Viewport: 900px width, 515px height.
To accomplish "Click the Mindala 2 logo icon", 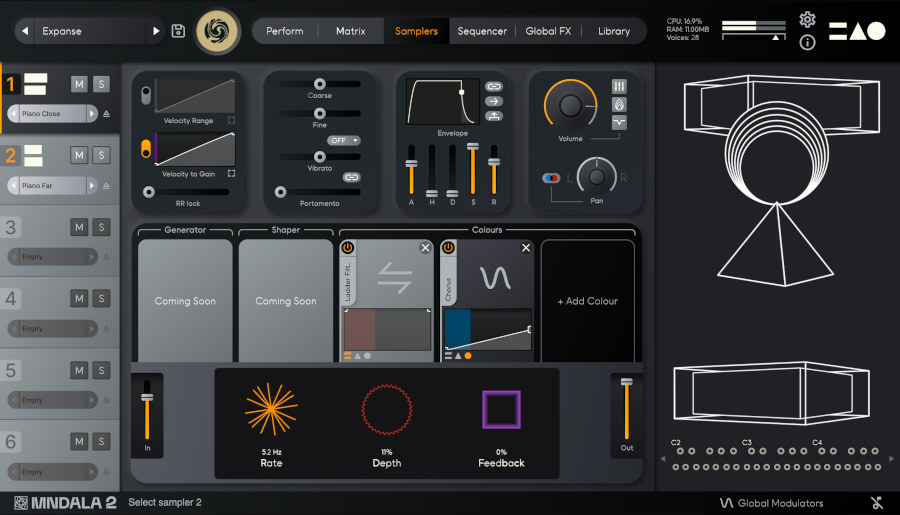I will point(21,503).
